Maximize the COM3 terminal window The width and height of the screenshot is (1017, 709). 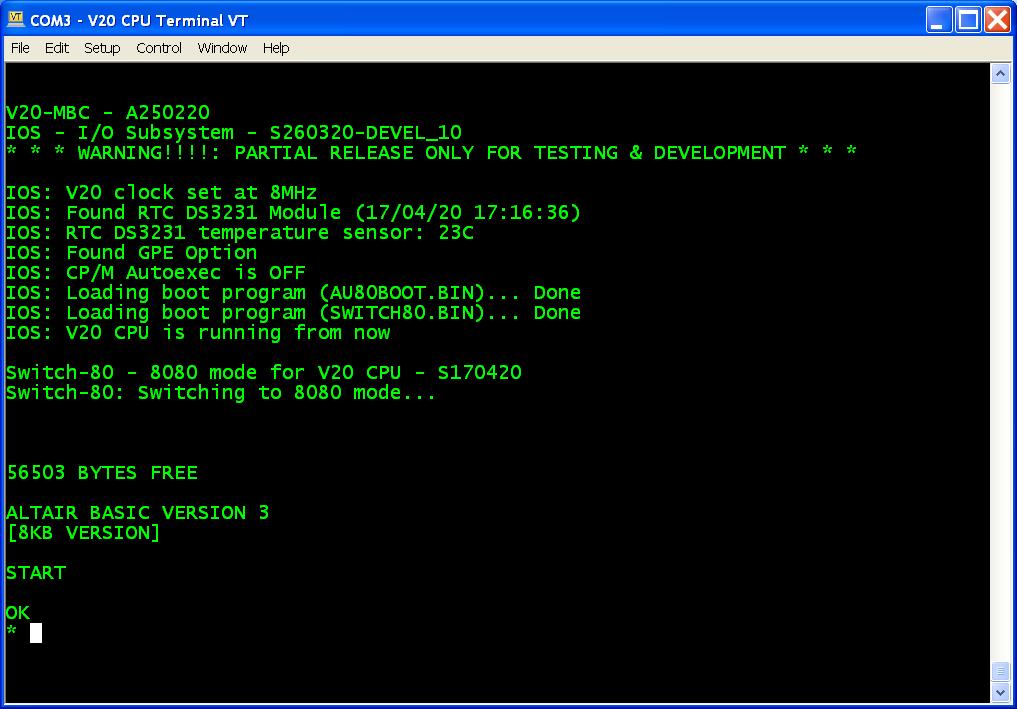coord(968,19)
